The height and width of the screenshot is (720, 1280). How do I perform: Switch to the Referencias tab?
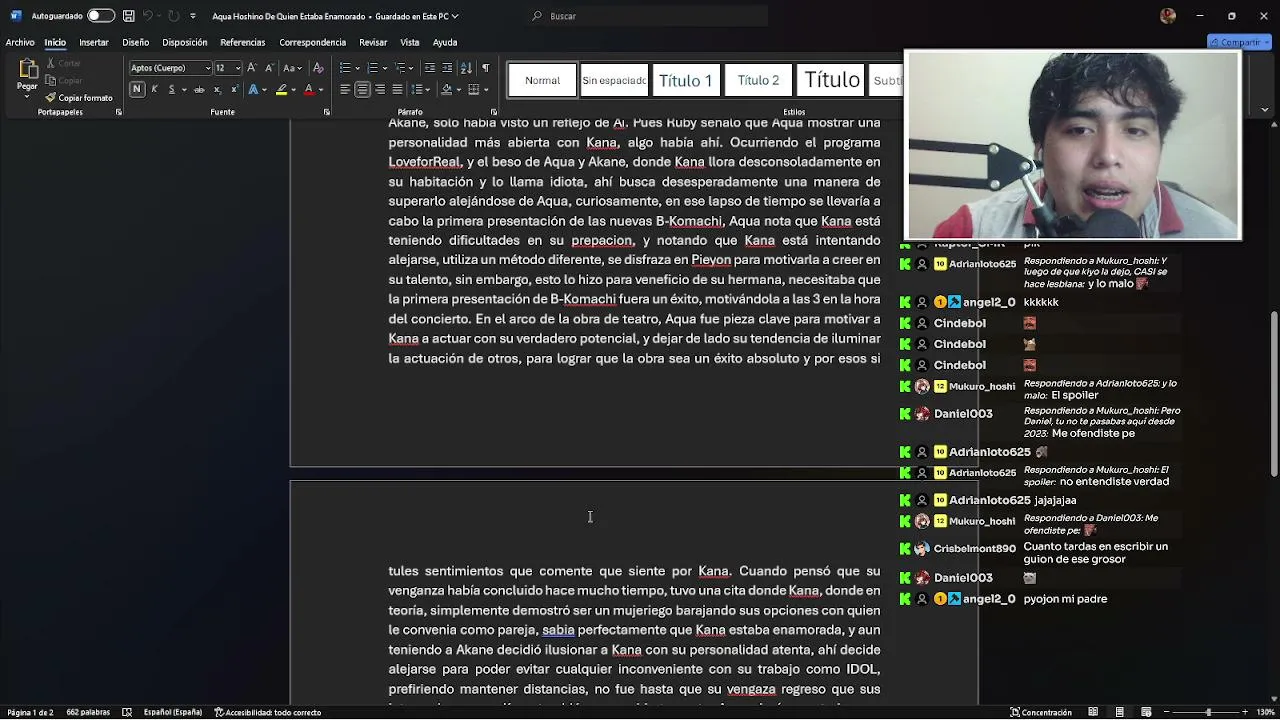(243, 43)
